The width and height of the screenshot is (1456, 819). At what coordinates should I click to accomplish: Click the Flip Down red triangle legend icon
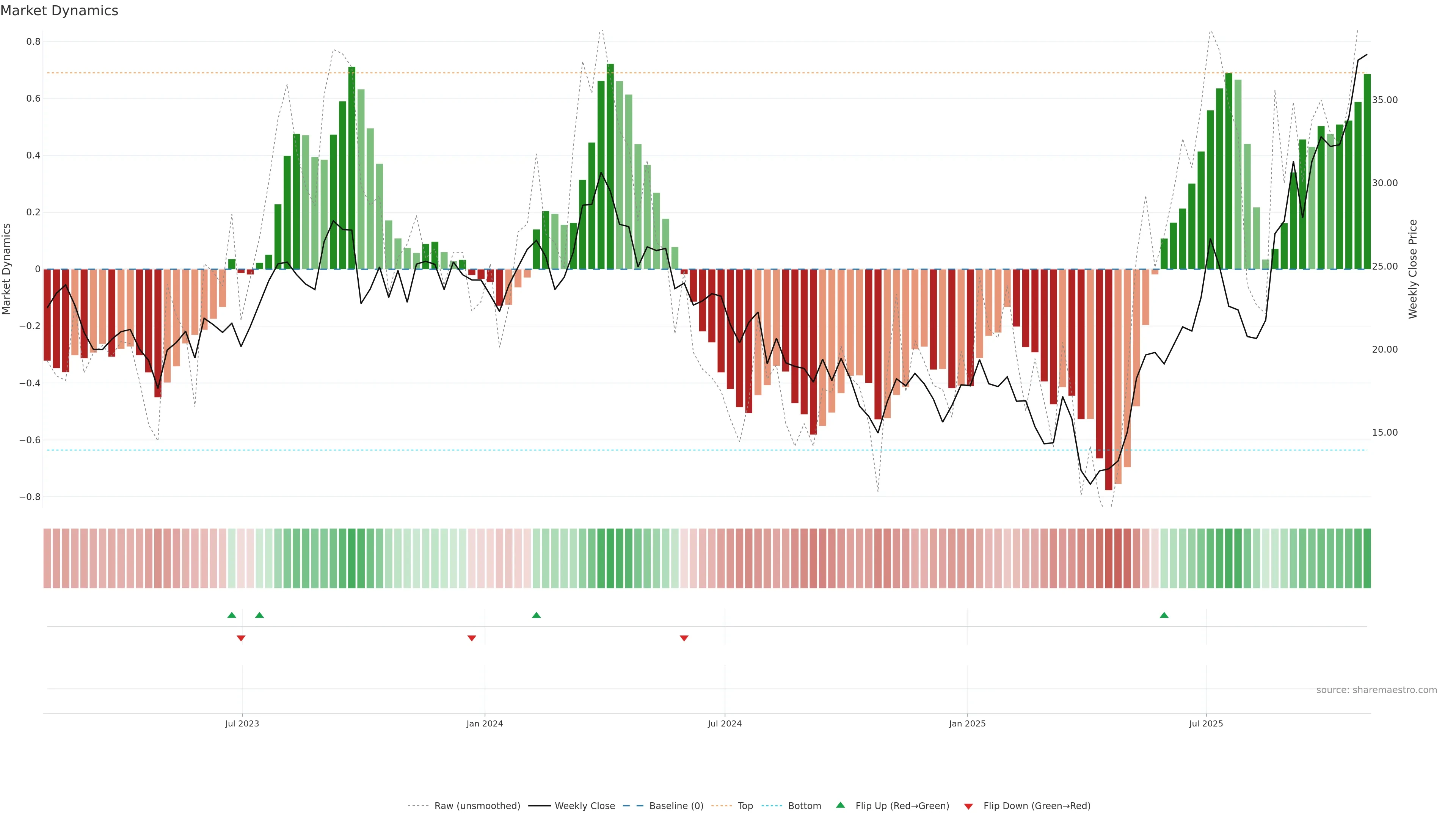[968, 806]
